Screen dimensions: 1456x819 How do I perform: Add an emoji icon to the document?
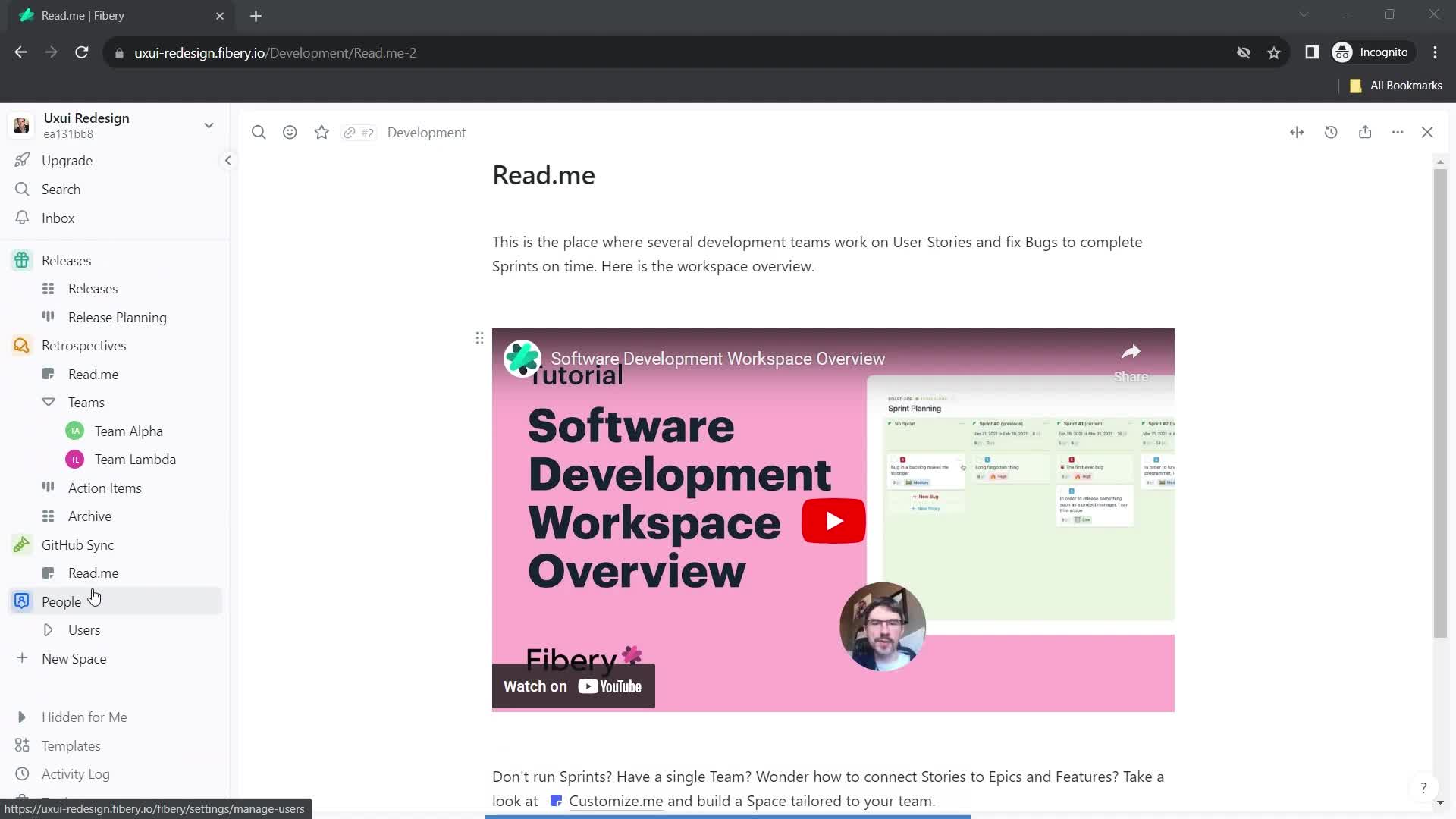pos(290,133)
